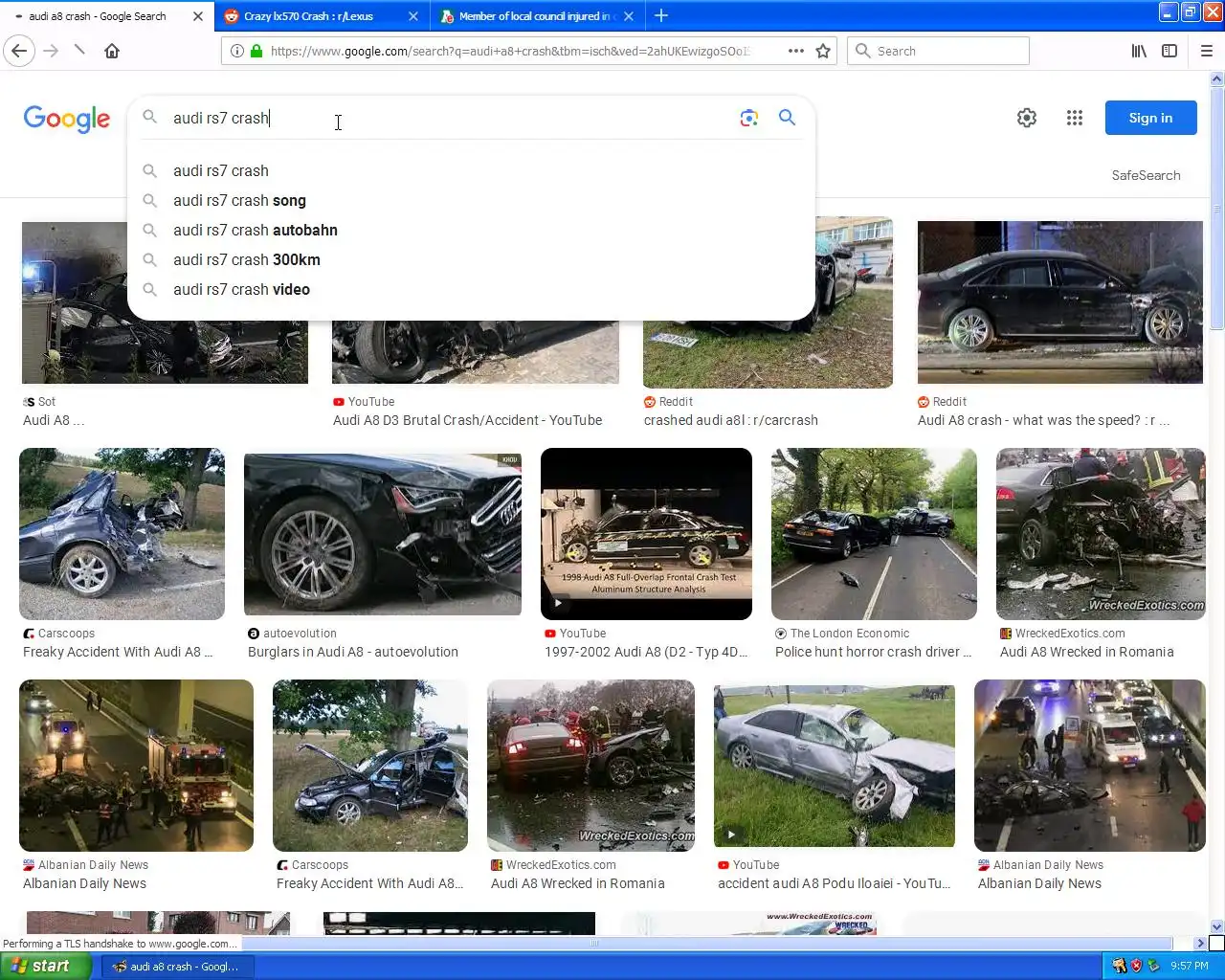The image size is (1225, 980).
Task: Open the site information icon in the address bar
Action: pyautogui.click(x=236, y=51)
